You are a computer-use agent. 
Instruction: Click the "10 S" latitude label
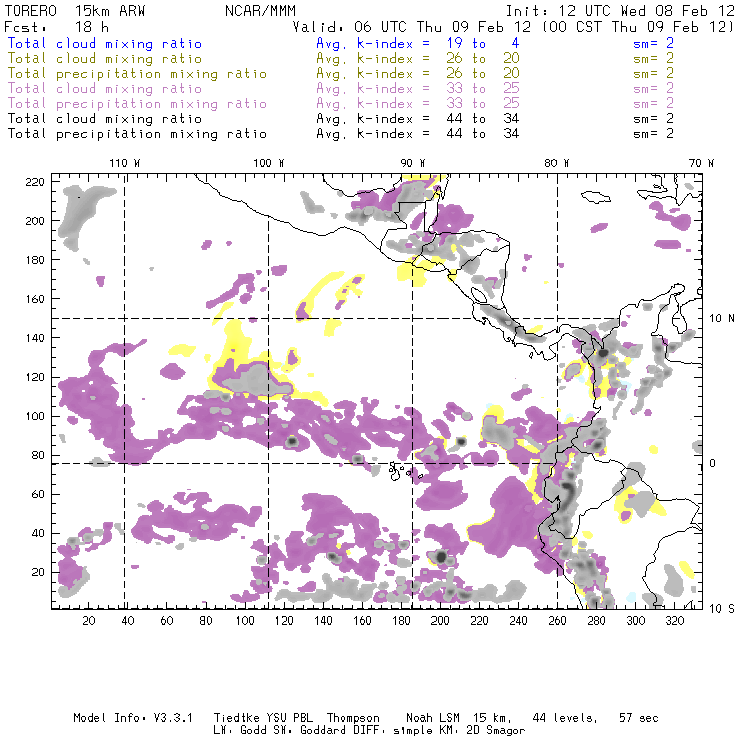pyautogui.click(x=722, y=609)
